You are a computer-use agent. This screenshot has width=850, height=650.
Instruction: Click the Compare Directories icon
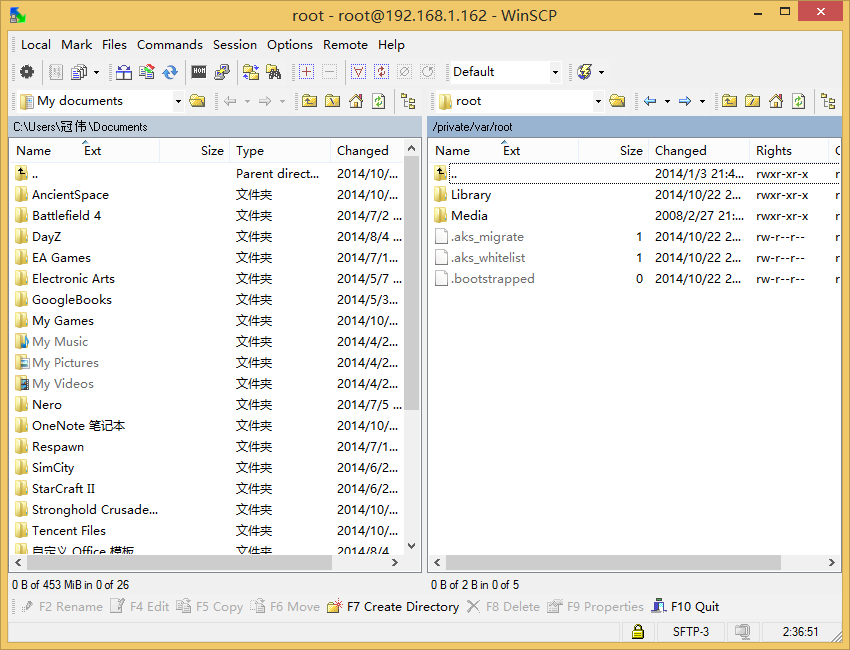pos(124,72)
